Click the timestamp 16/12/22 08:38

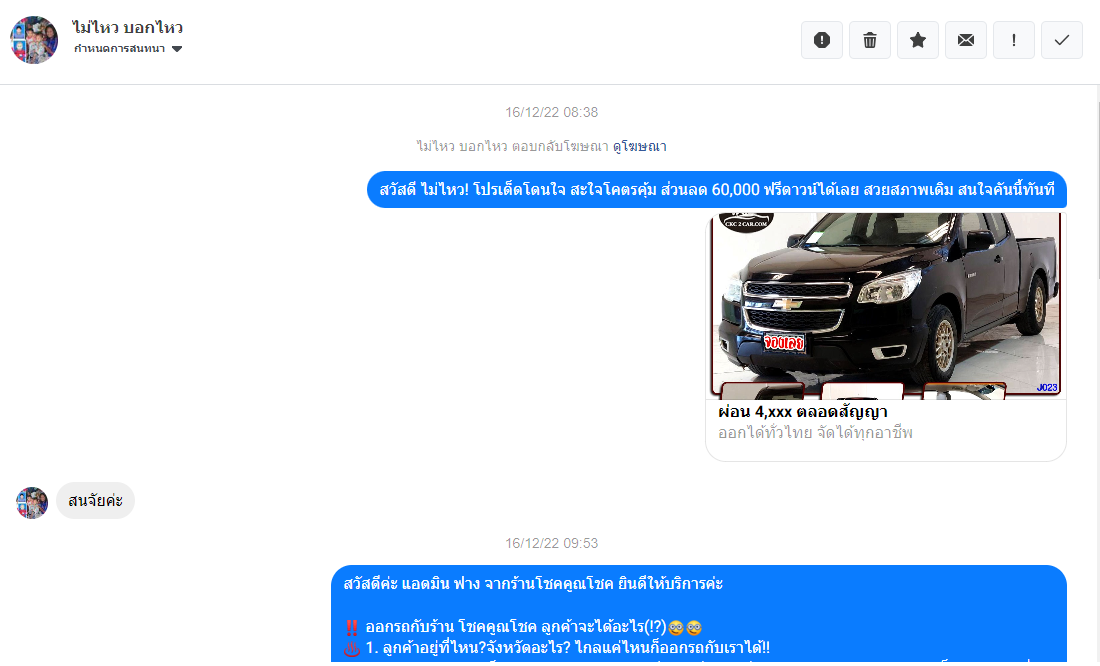551,112
